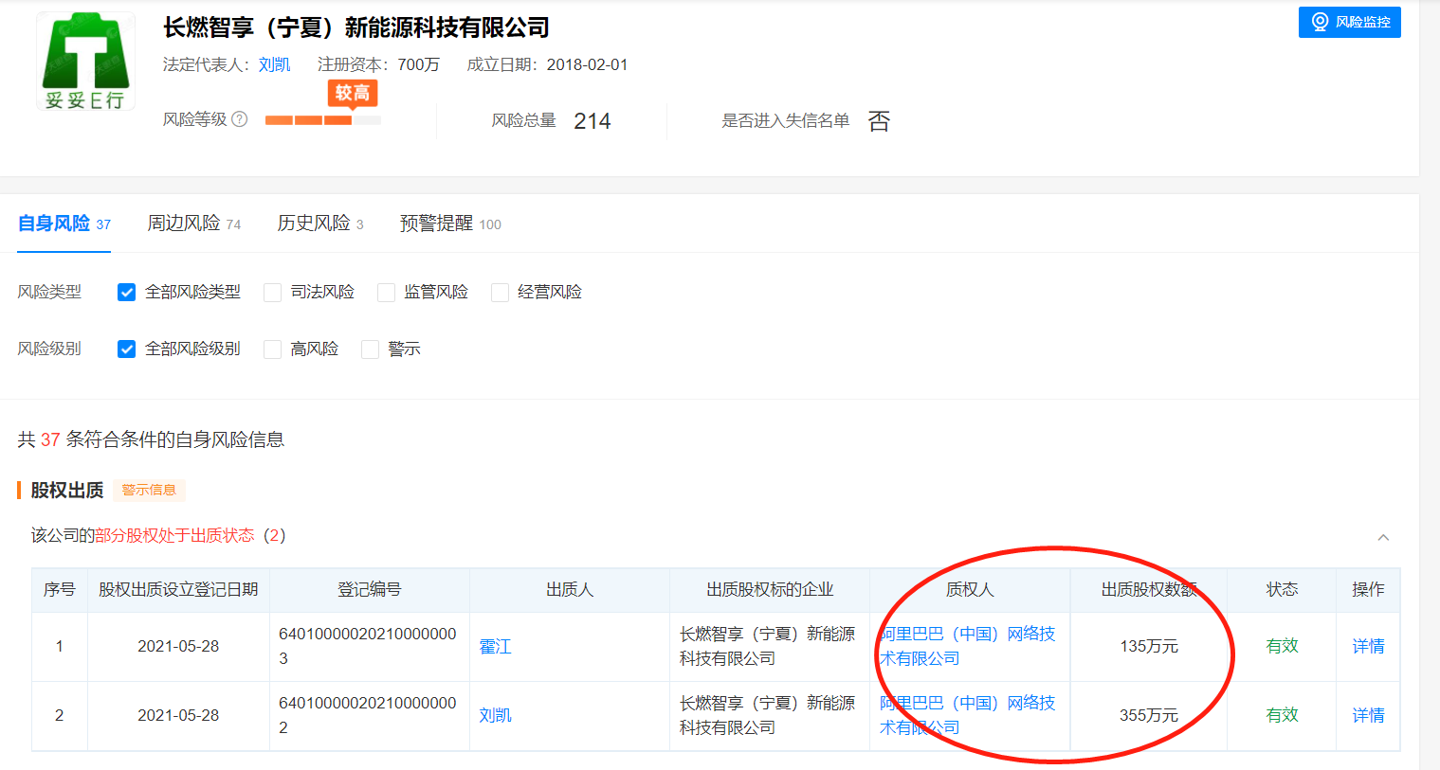Click company name 长燃智享（宁夏）新能源科技有限公司 title
1440x770 pixels.
(357, 28)
